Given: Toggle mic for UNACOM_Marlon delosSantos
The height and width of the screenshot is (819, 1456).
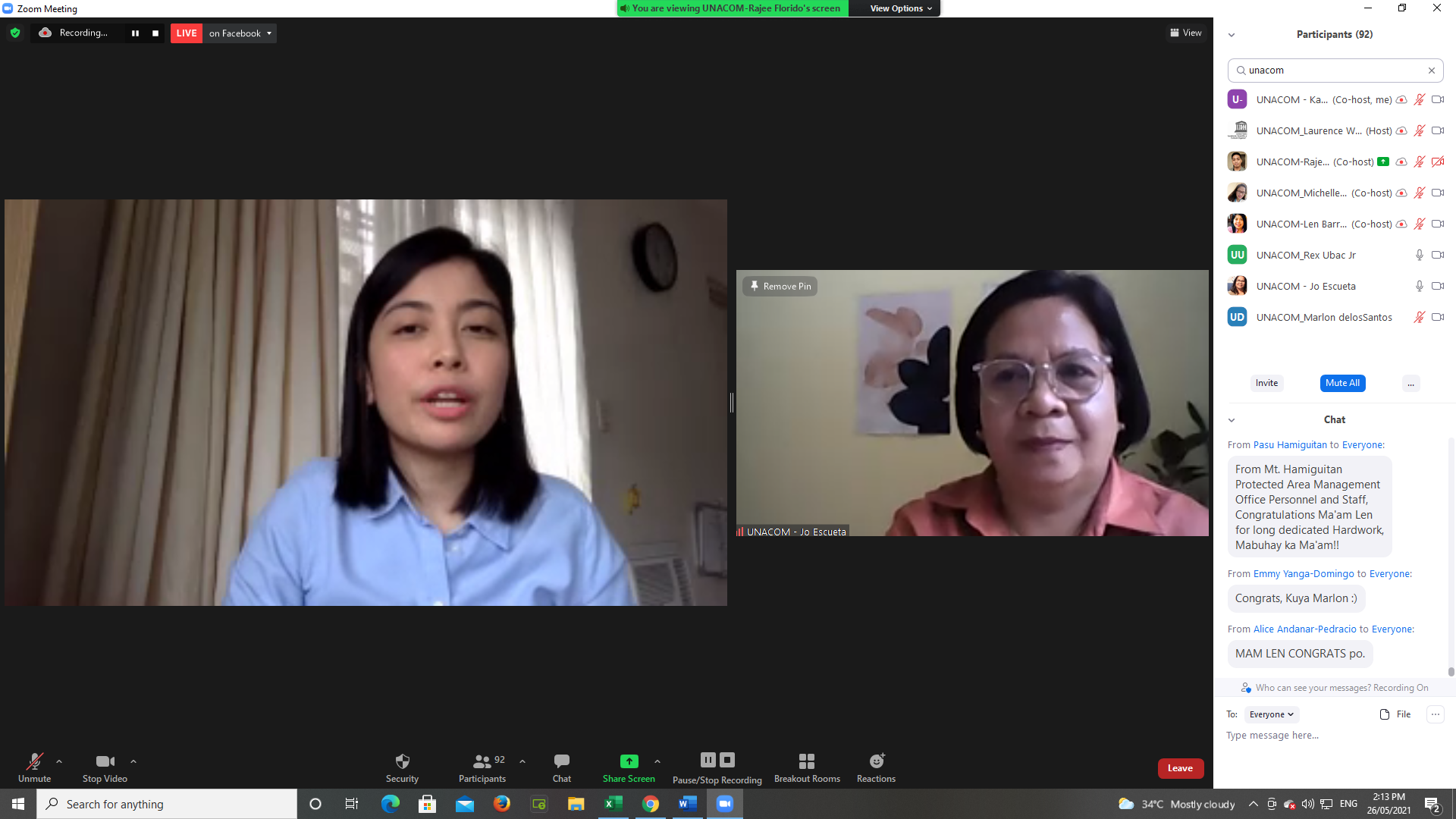Looking at the screenshot, I should click(x=1420, y=317).
